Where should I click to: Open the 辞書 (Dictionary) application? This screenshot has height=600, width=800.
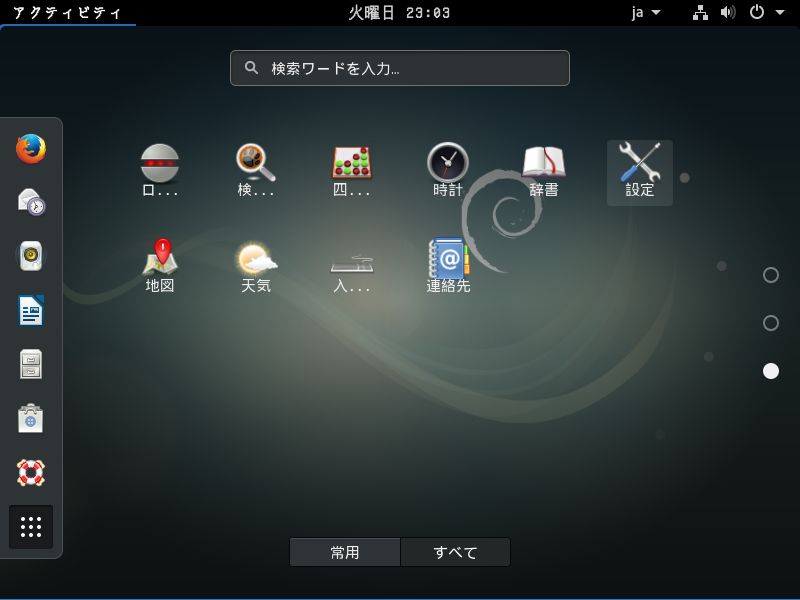tap(543, 160)
